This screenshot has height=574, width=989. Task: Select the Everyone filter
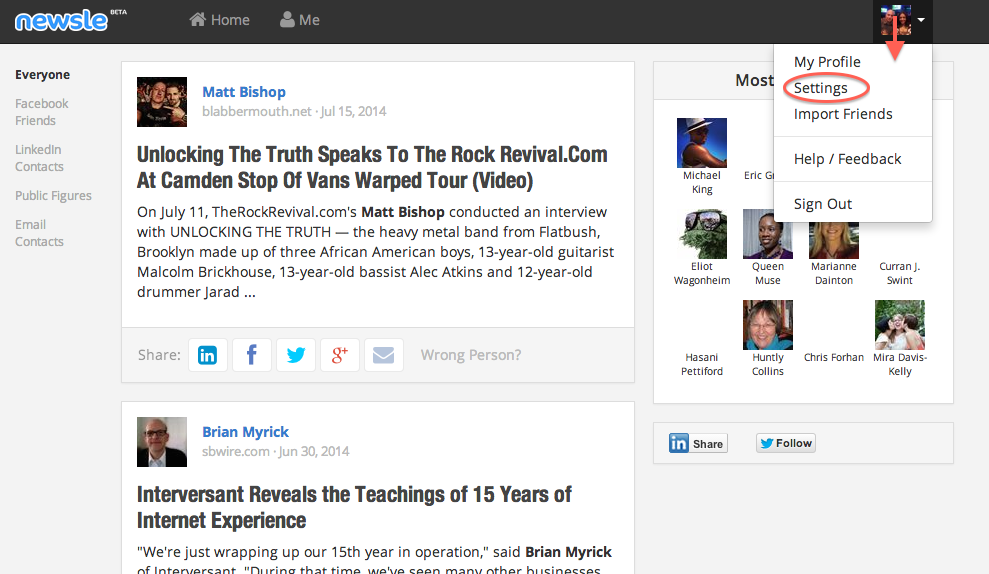tap(42, 74)
